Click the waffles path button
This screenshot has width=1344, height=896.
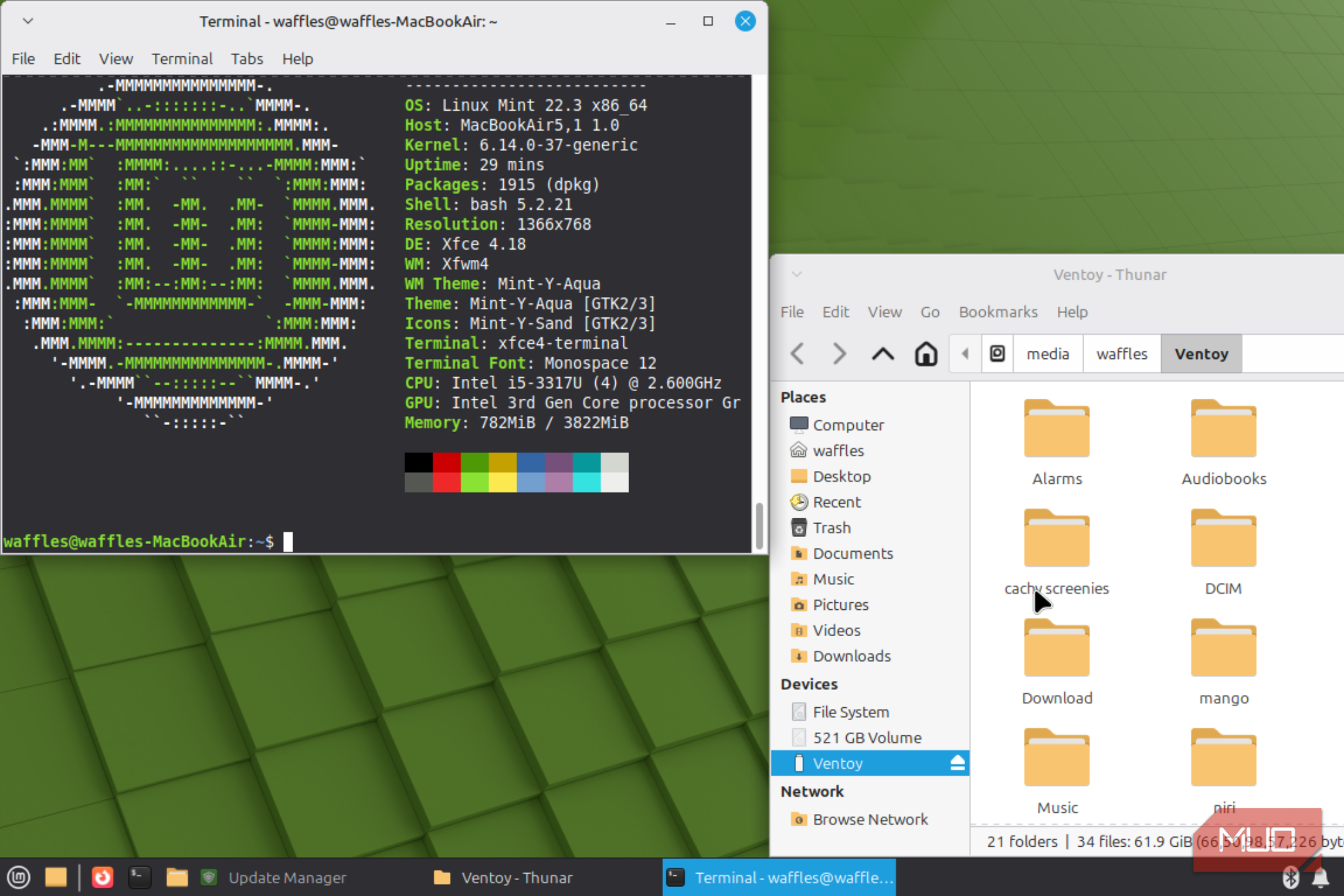[x=1121, y=354]
